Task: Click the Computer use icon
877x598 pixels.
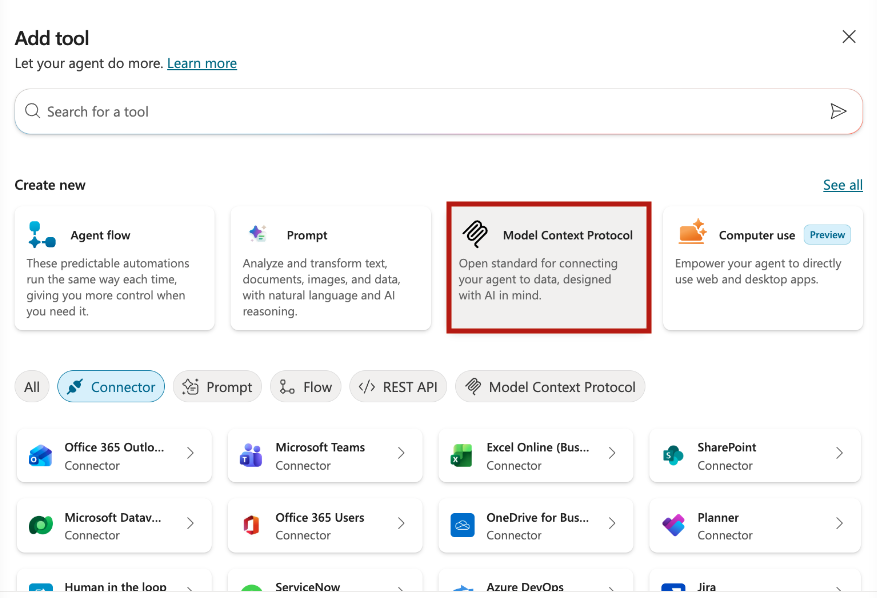Action: pos(692,232)
